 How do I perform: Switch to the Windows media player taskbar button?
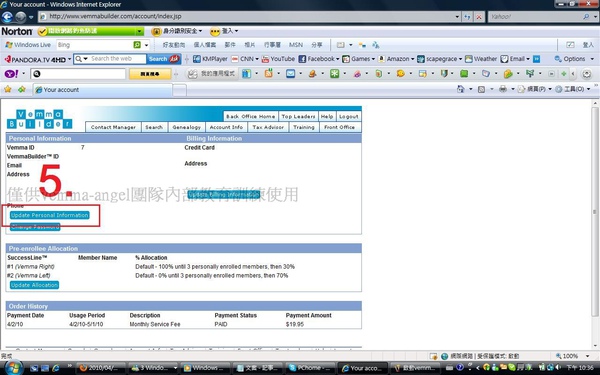pyautogui.click(x=205, y=368)
